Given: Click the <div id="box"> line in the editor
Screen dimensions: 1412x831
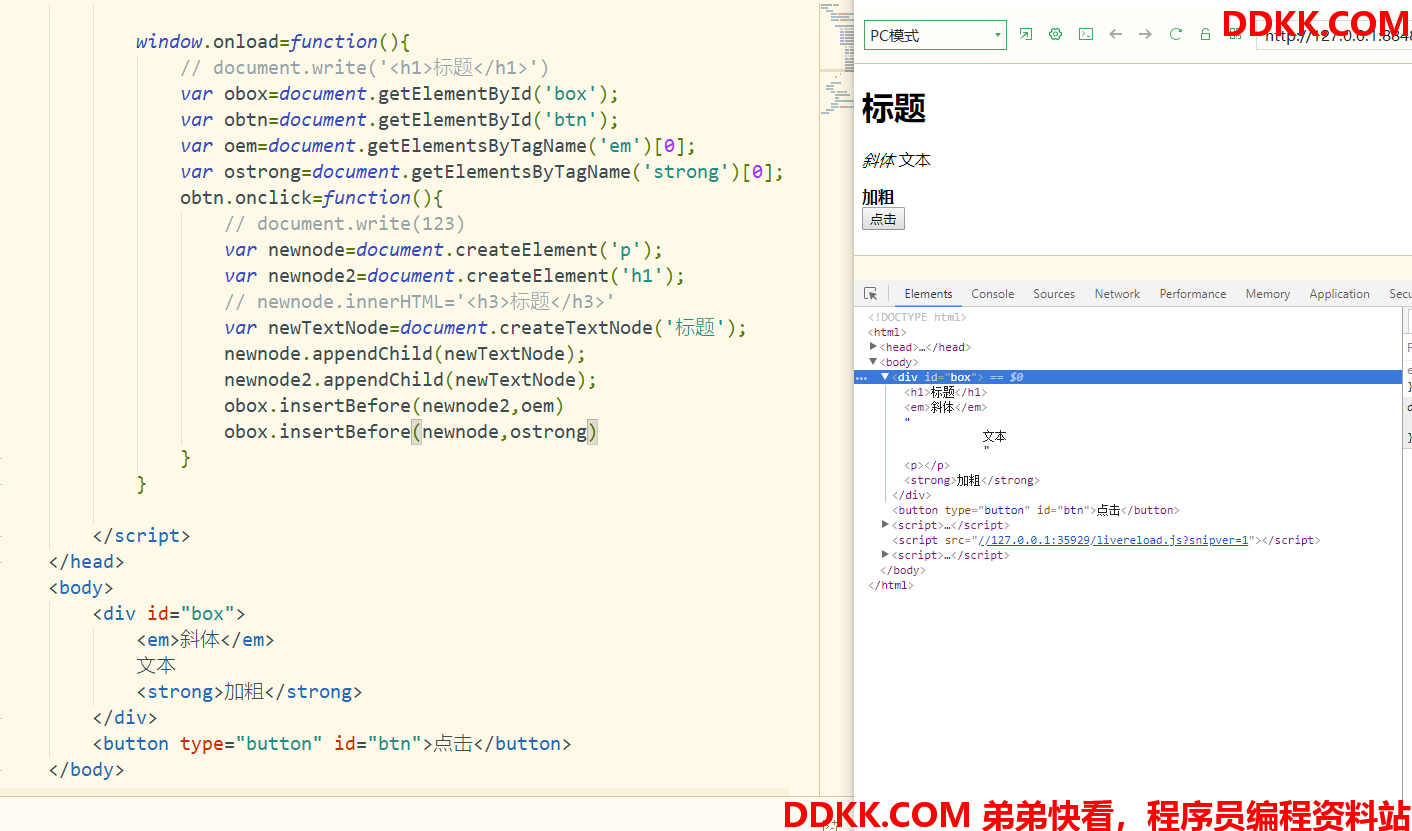Looking at the screenshot, I should point(169,614).
